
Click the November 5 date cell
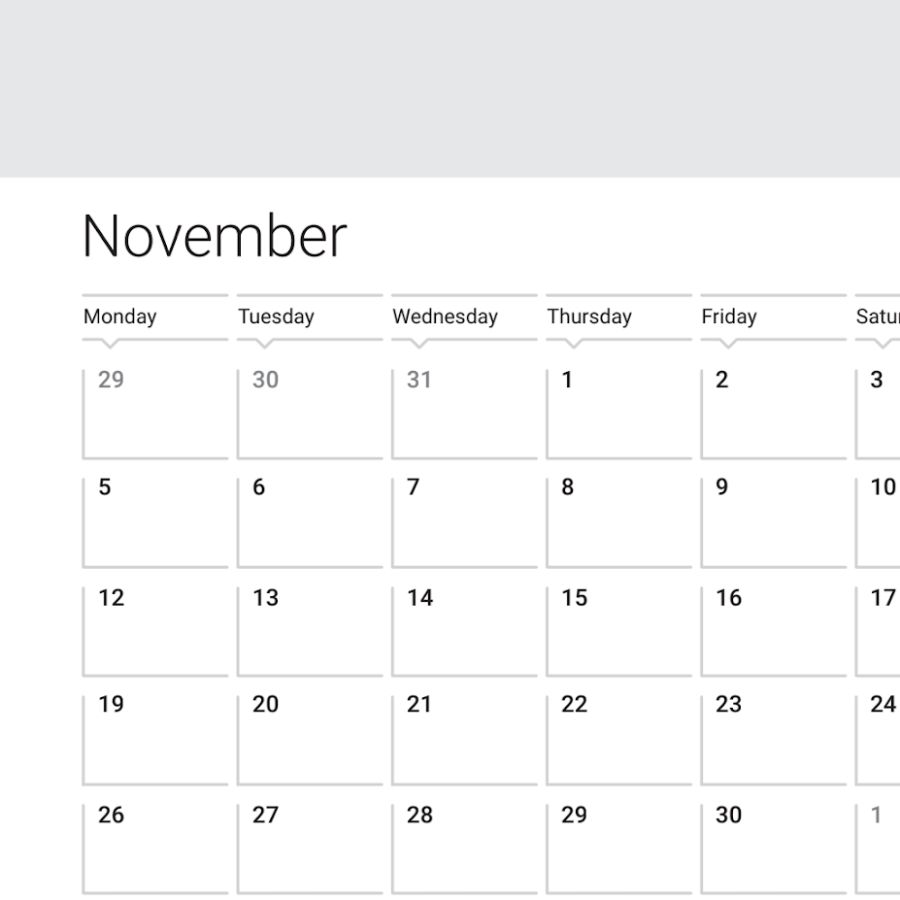click(155, 522)
